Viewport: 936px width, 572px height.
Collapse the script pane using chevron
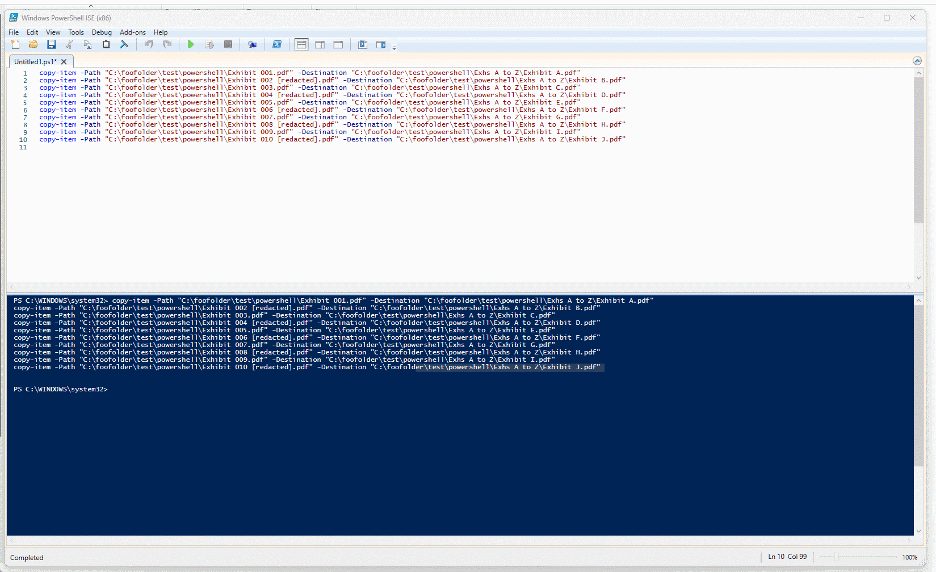click(x=917, y=61)
